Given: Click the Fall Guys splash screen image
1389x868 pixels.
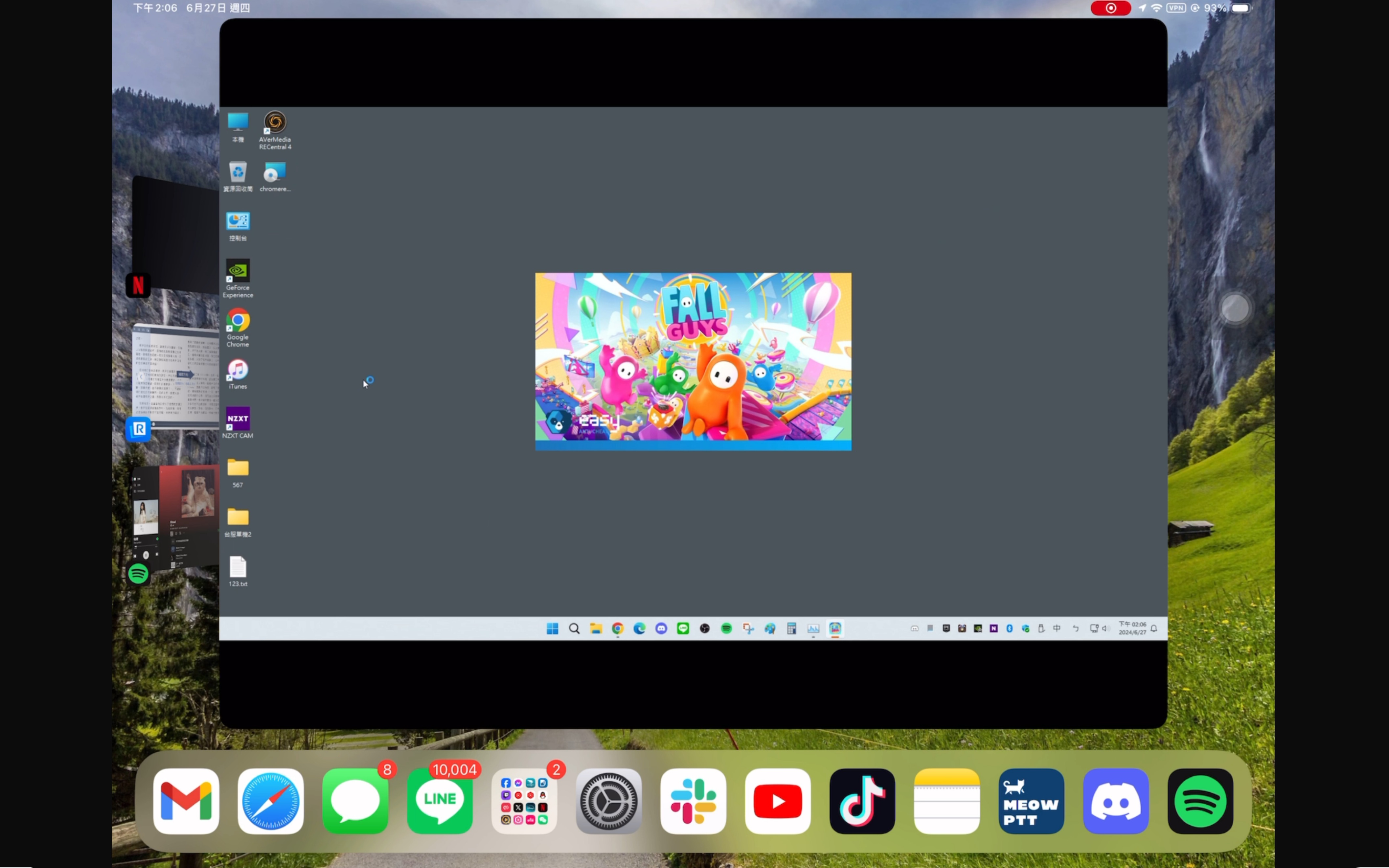Looking at the screenshot, I should (x=694, y=362).
